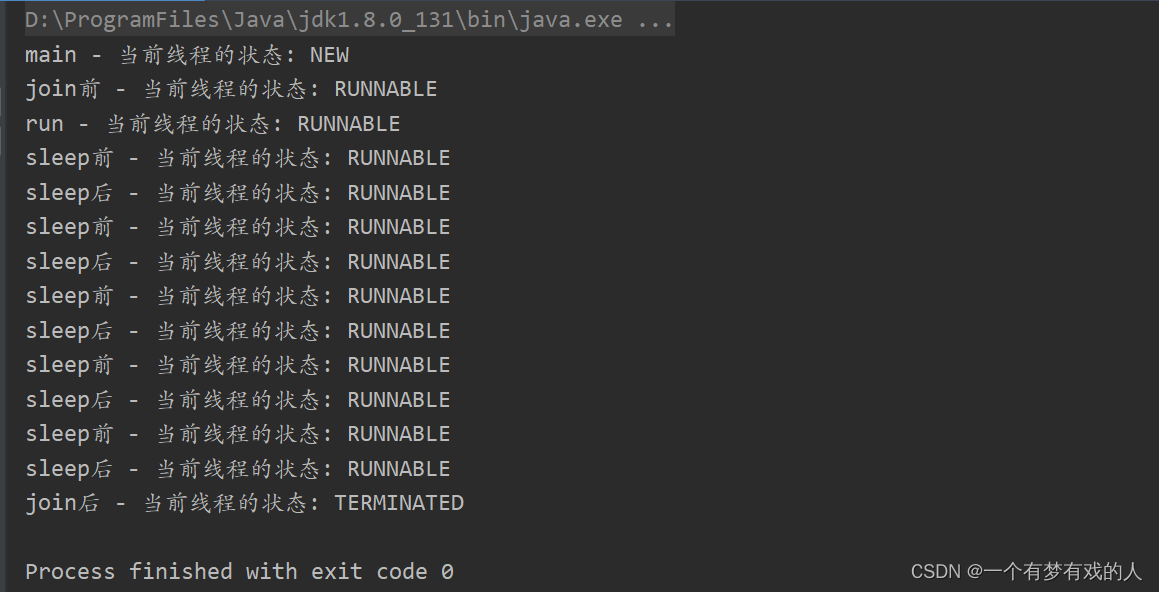Click the last sleep前 output line
This screenshot has height=592, width=1159.
point(237,434)
